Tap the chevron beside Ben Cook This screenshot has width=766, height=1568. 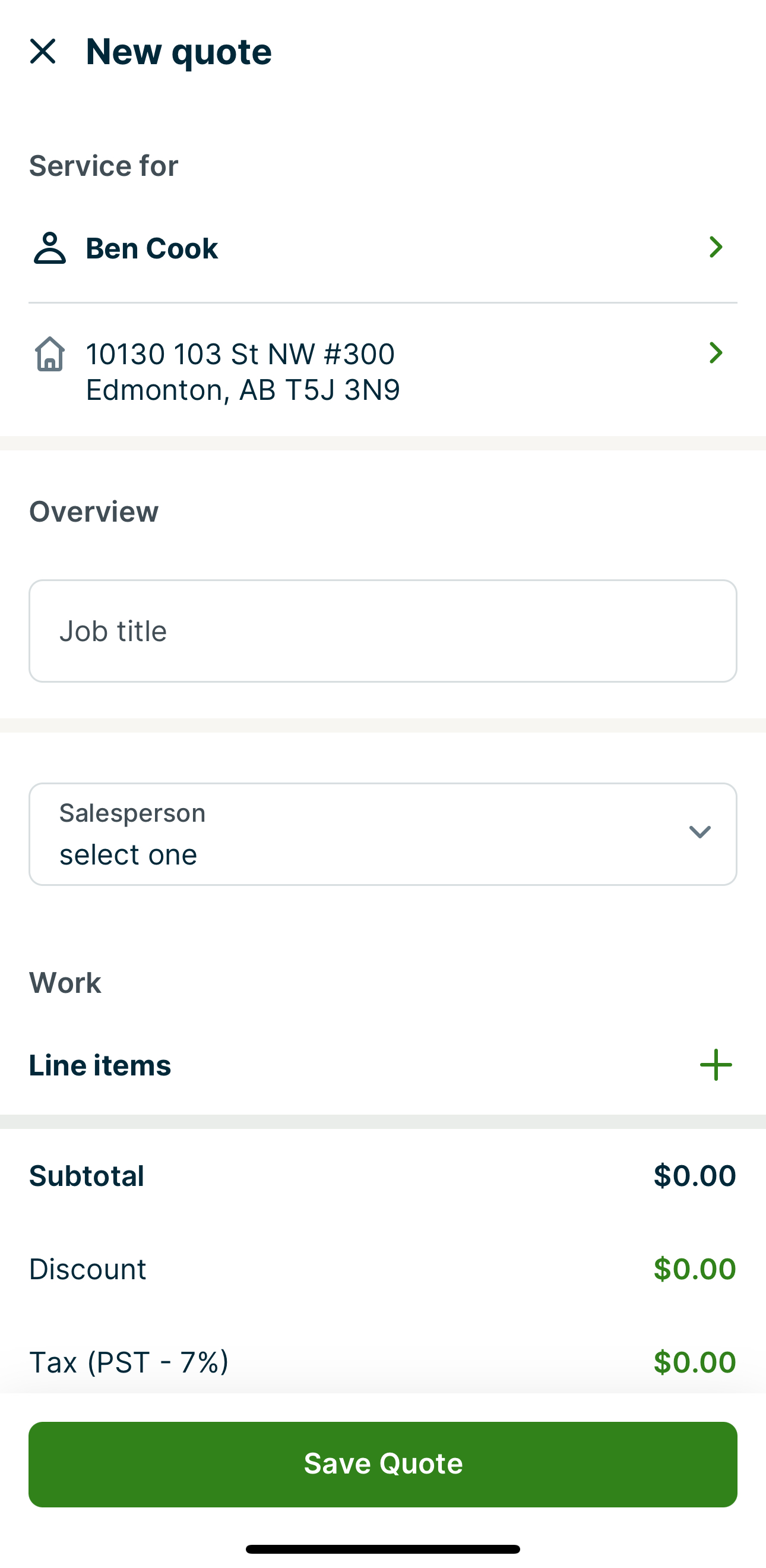[716, 247]
